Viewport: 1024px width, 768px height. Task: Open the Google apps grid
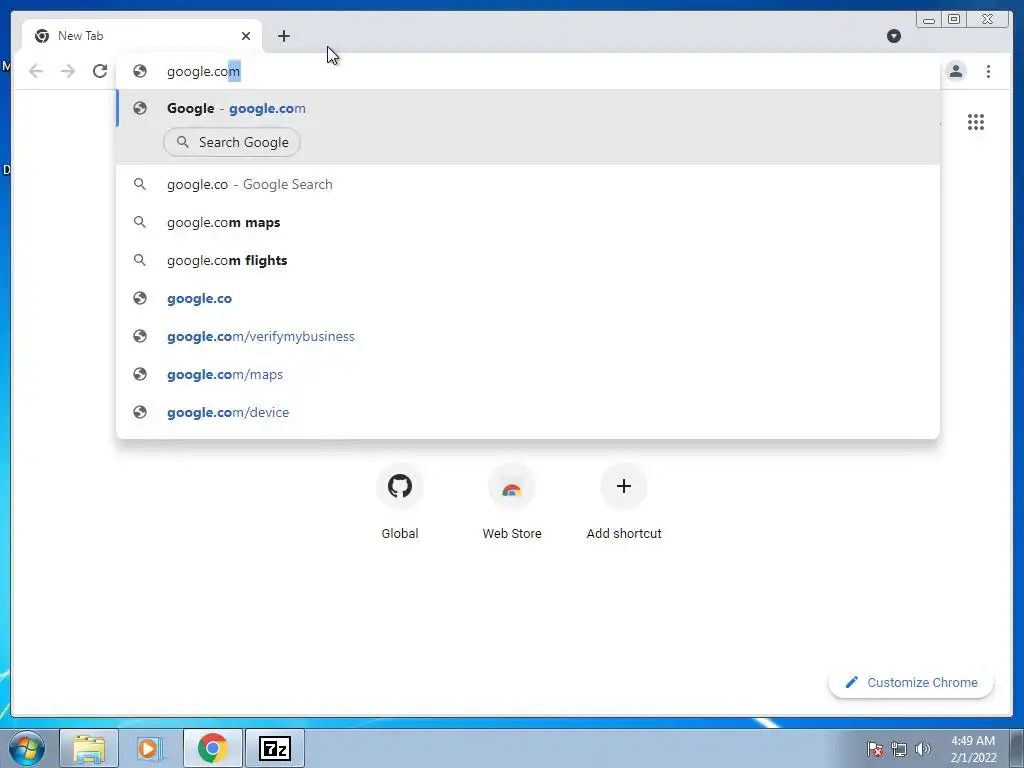click(x=976, y=122)
